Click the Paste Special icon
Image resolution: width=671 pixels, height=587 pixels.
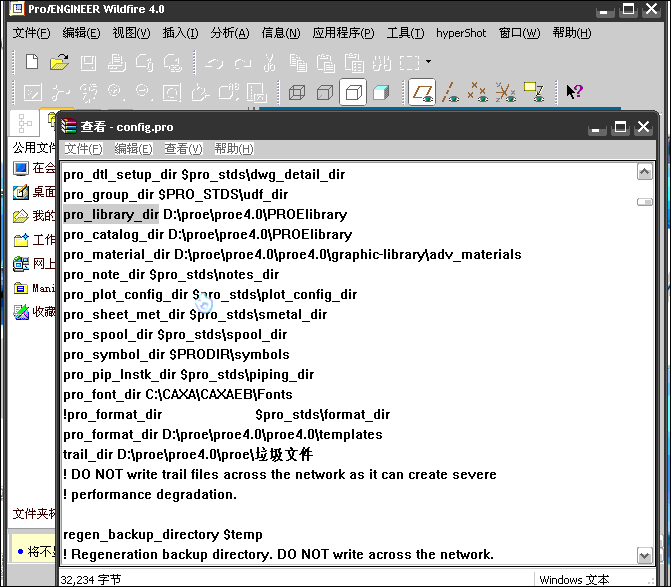(354, 63)
